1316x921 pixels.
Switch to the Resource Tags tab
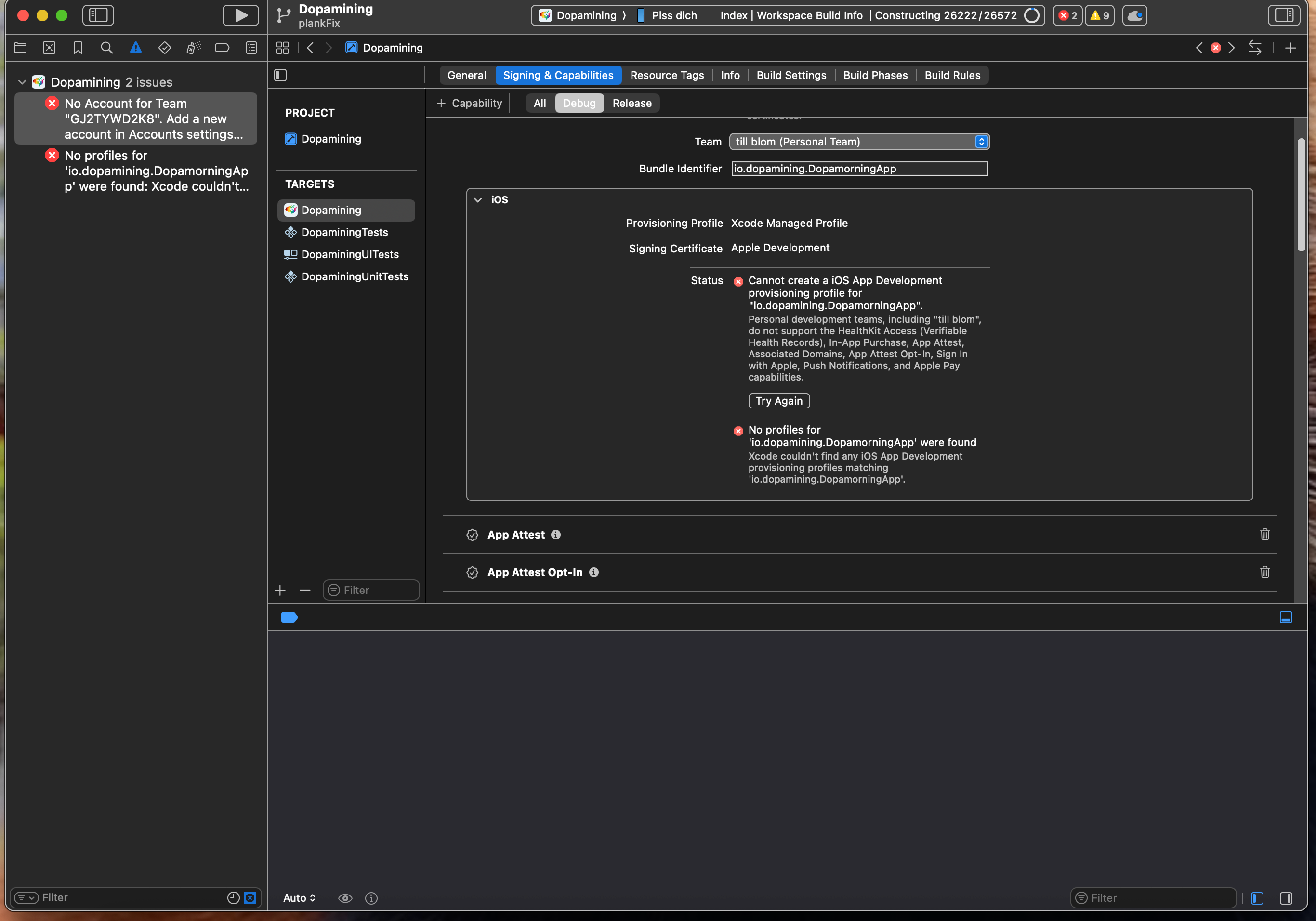[x=667, y=75]
